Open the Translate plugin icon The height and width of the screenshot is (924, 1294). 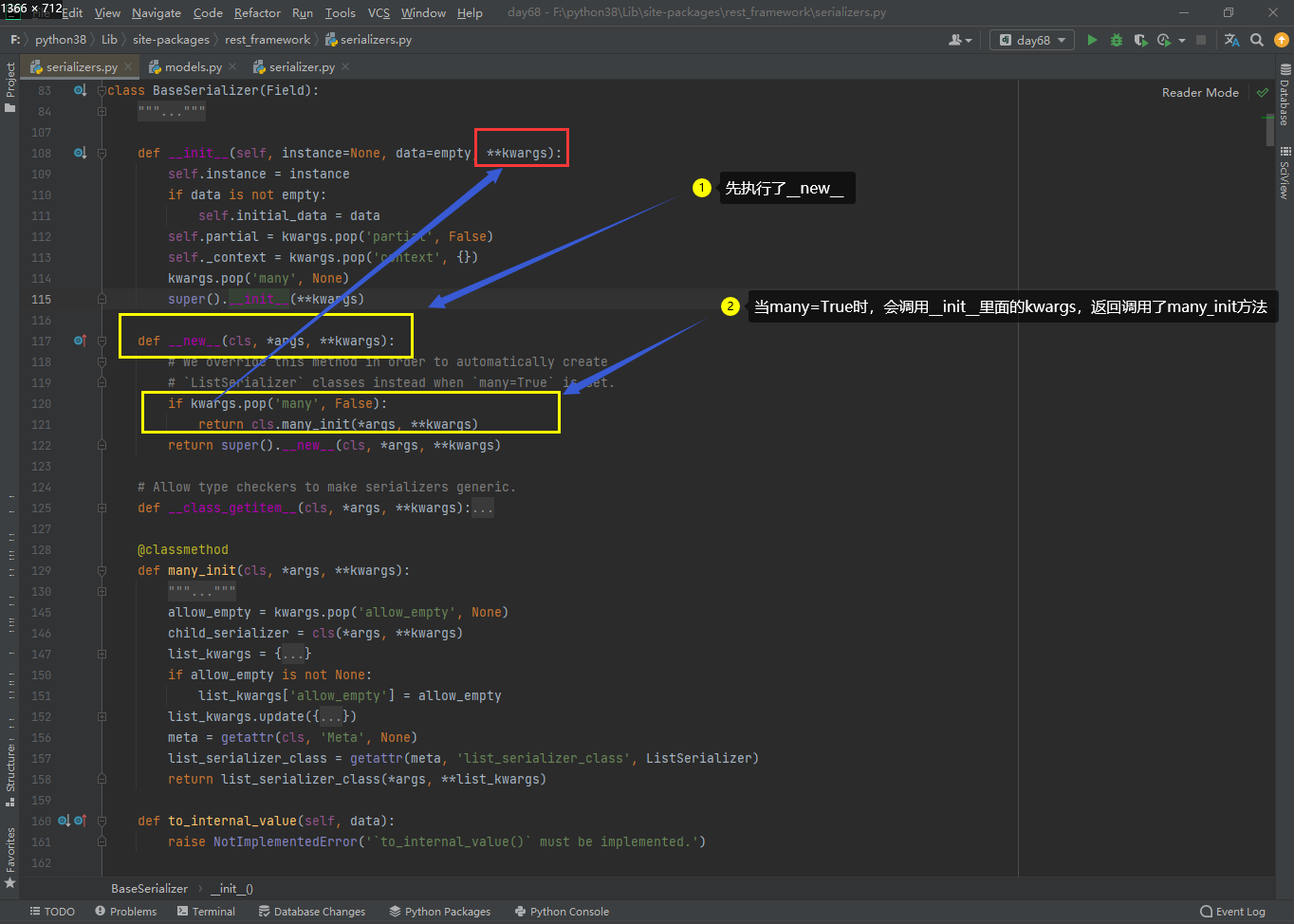click(x=1231, y=40)
